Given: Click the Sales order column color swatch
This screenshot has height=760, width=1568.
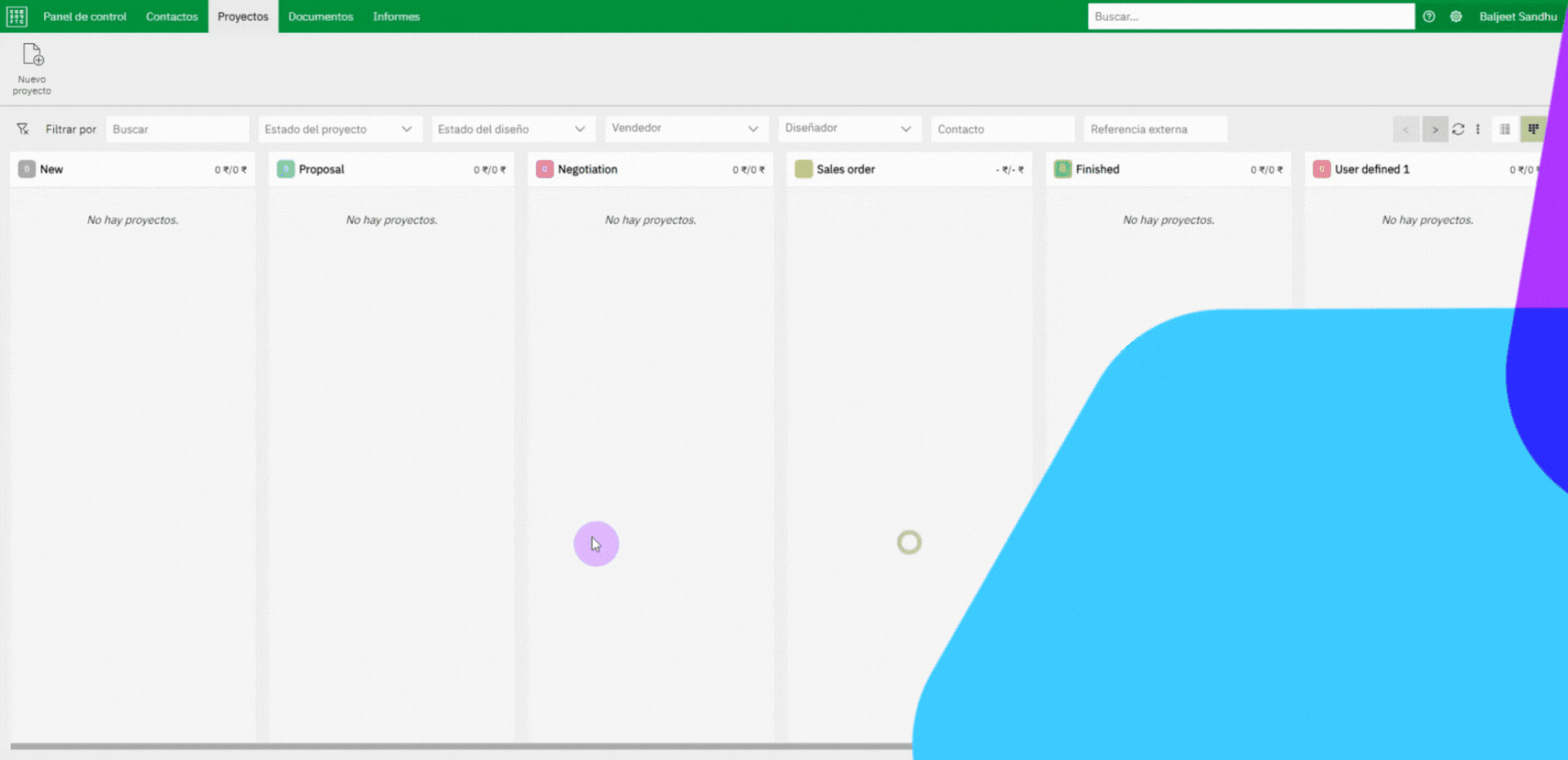Looking at the screenshot, I should coord(804,168).
